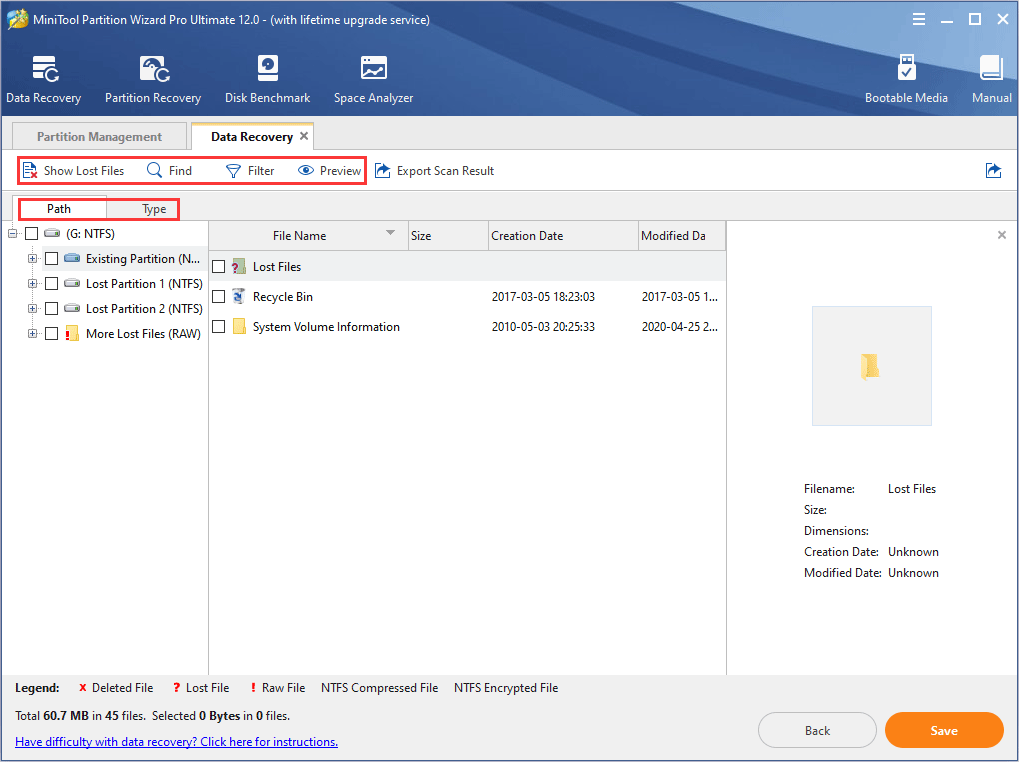Viewport: 1019px width, 762px height.
Task: Click the System Volume Information folder icon
Action: [x=239, y=326]
